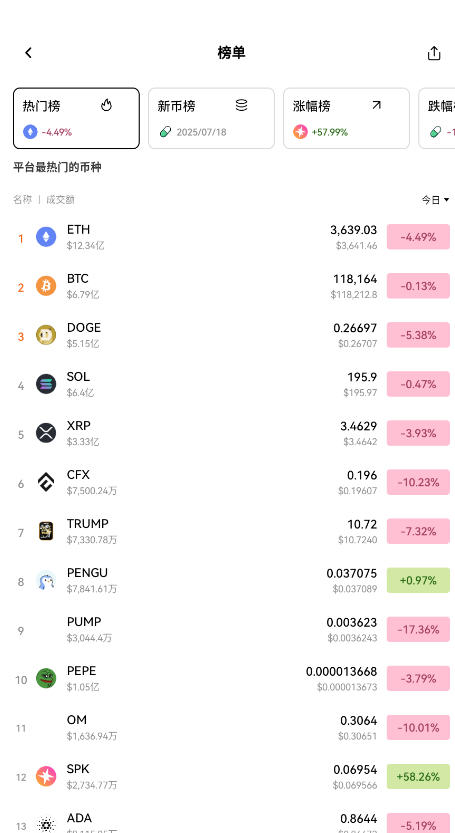Tap the Bitcoin orange logo
The image size is (455, 833).
(46, 286)
